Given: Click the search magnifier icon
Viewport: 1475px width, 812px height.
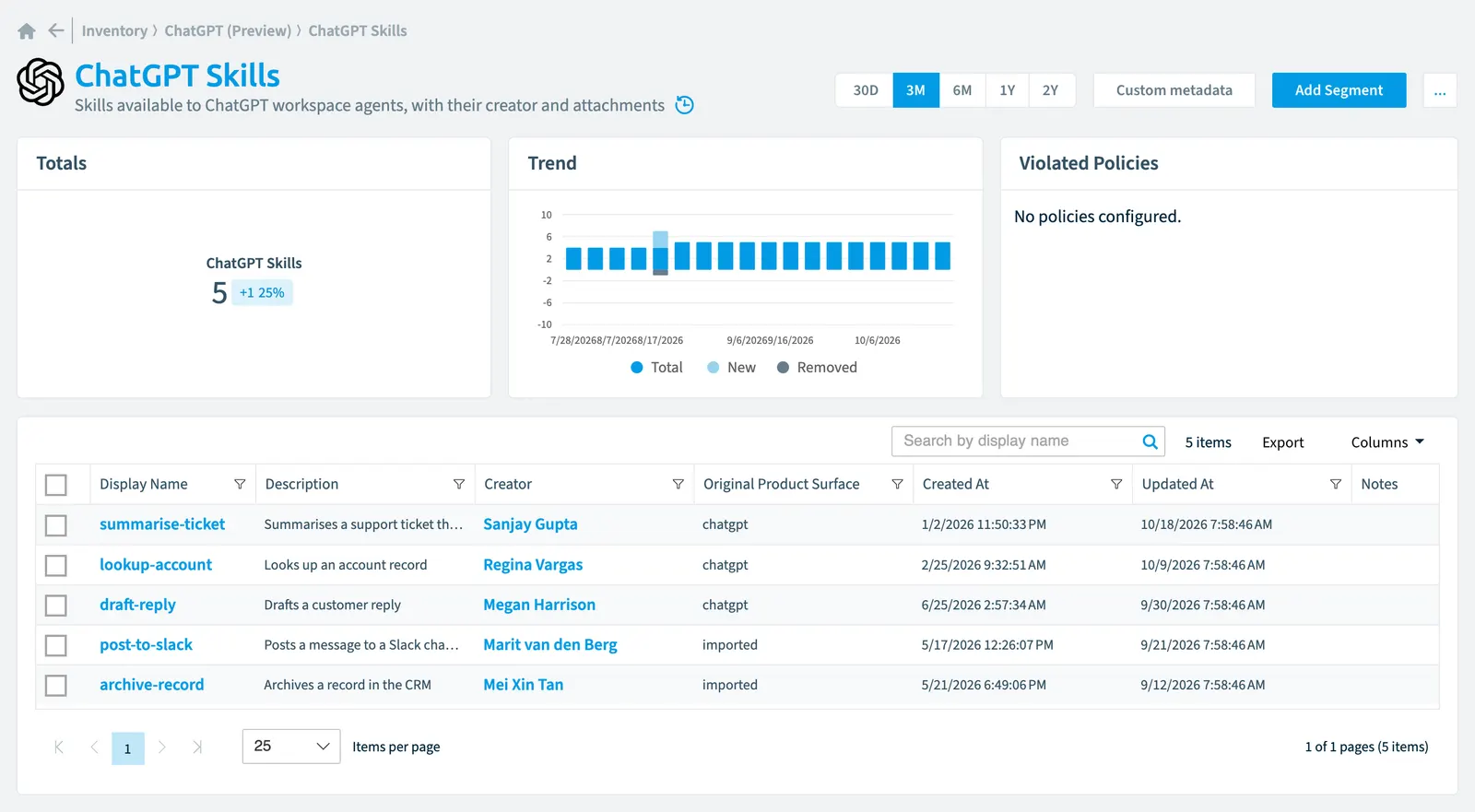Looking at the screenshot, I should point(1150,441).
